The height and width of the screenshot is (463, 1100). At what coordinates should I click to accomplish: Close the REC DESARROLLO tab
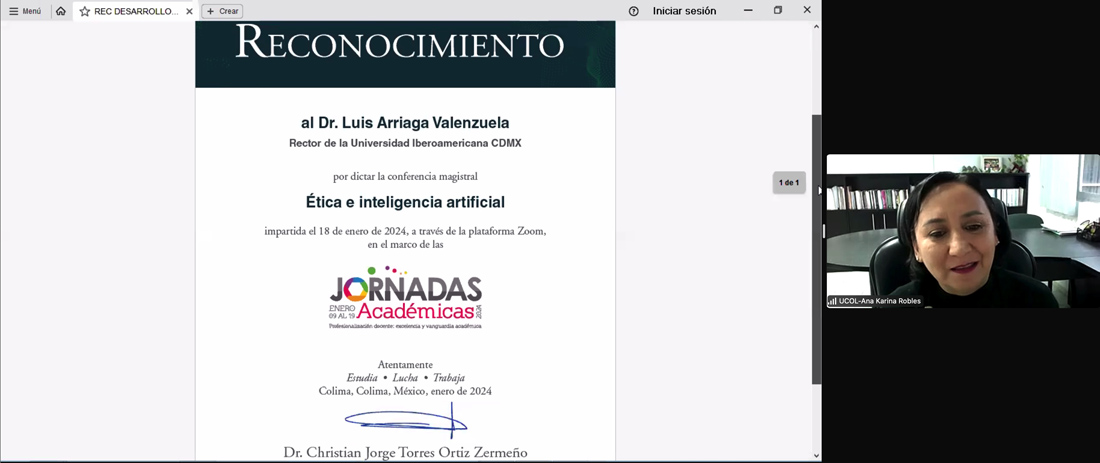[x=189, y=11]
